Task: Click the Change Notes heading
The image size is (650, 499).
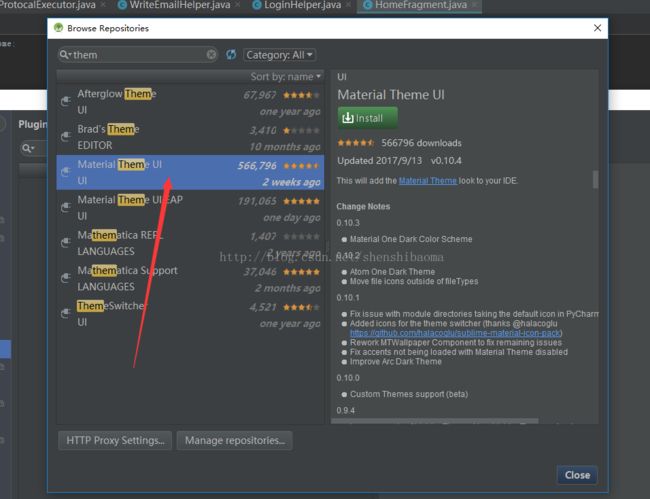Action: 363,206
